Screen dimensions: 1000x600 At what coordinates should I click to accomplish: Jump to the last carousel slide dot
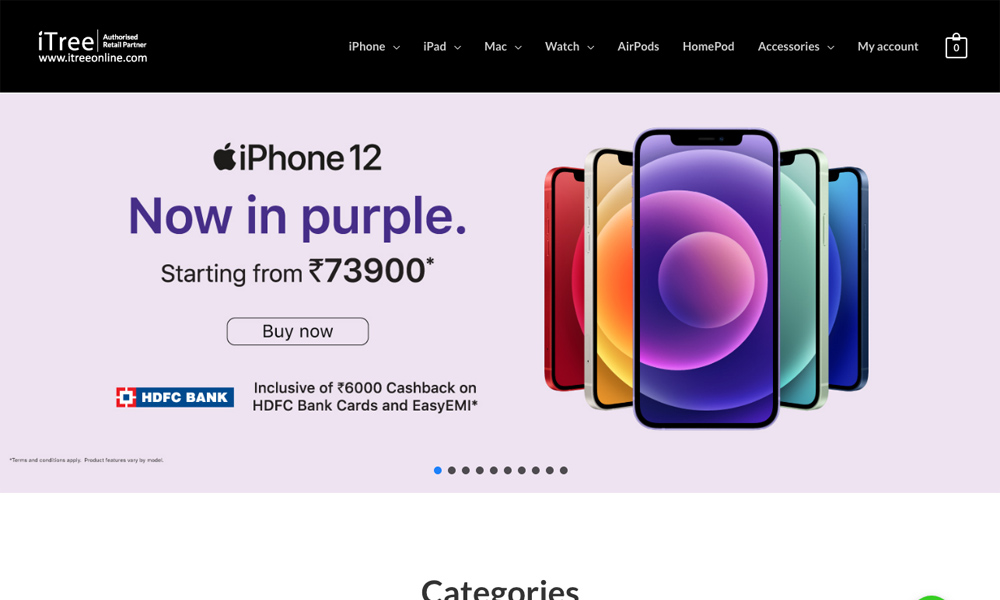coord(564,471)
